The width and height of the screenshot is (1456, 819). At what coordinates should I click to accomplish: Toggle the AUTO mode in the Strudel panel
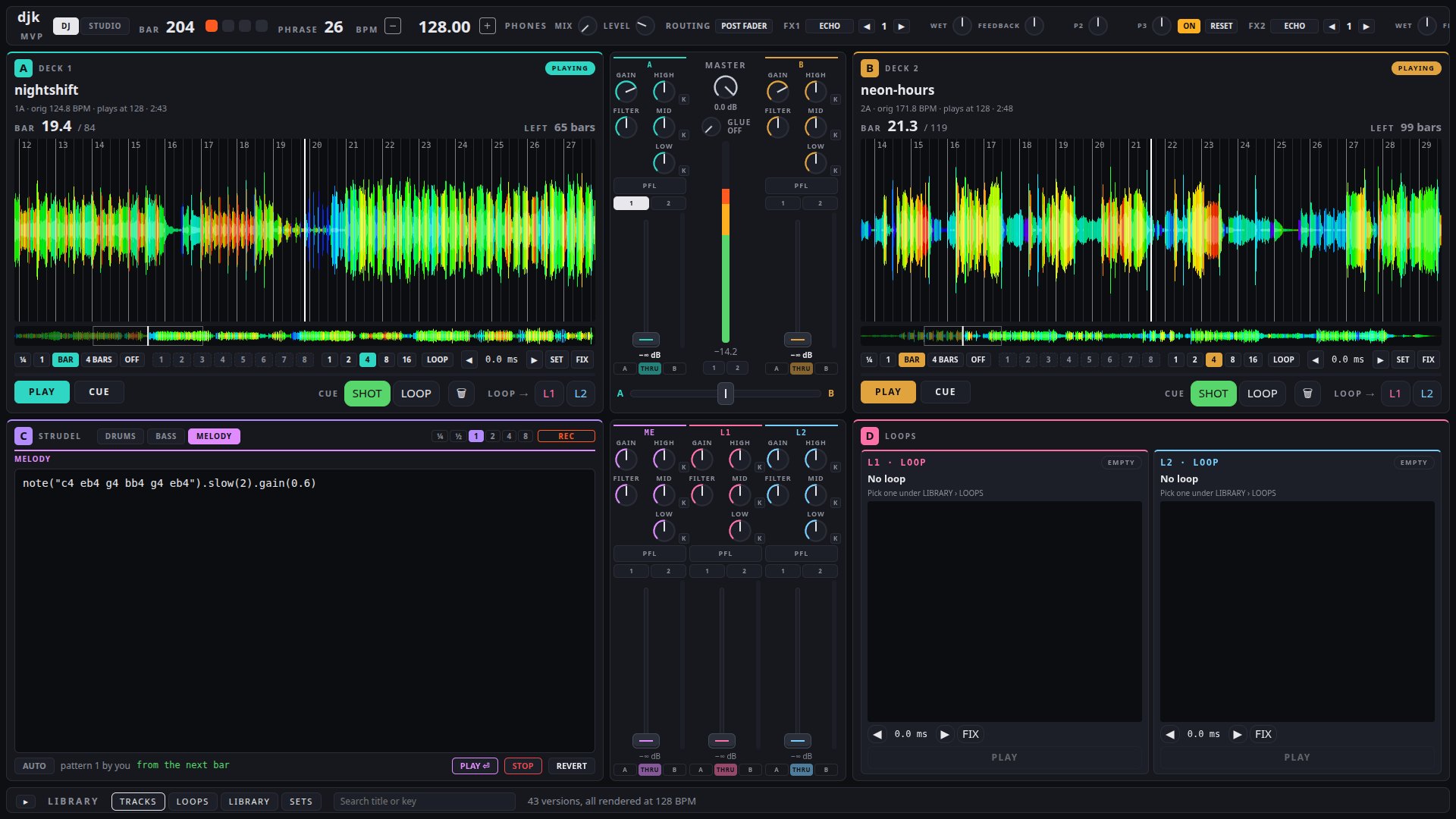click(x=34, y=766)
